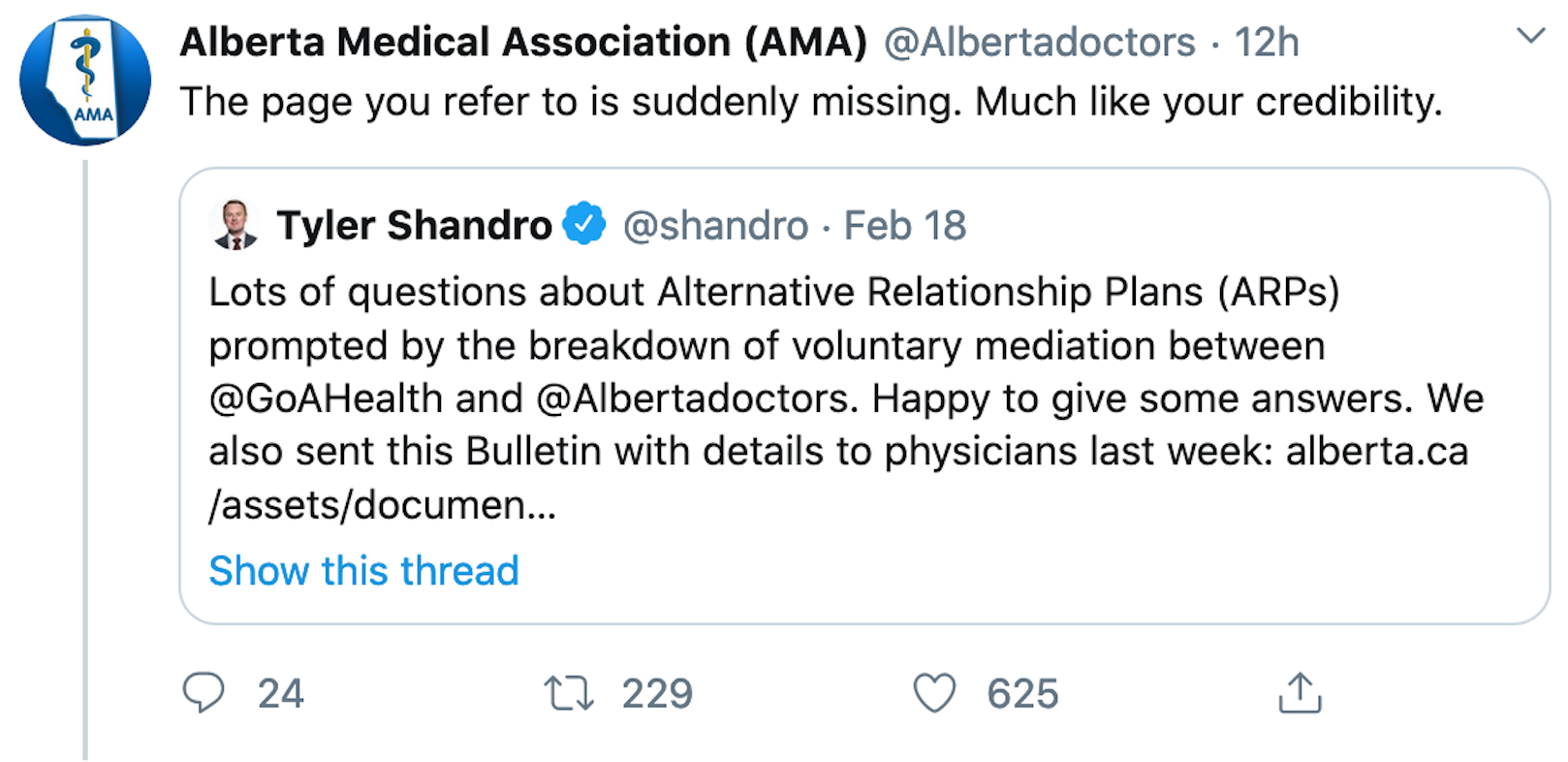Open the 'Show this thread' link
The image size is (1568, 762).
(363, 571)
